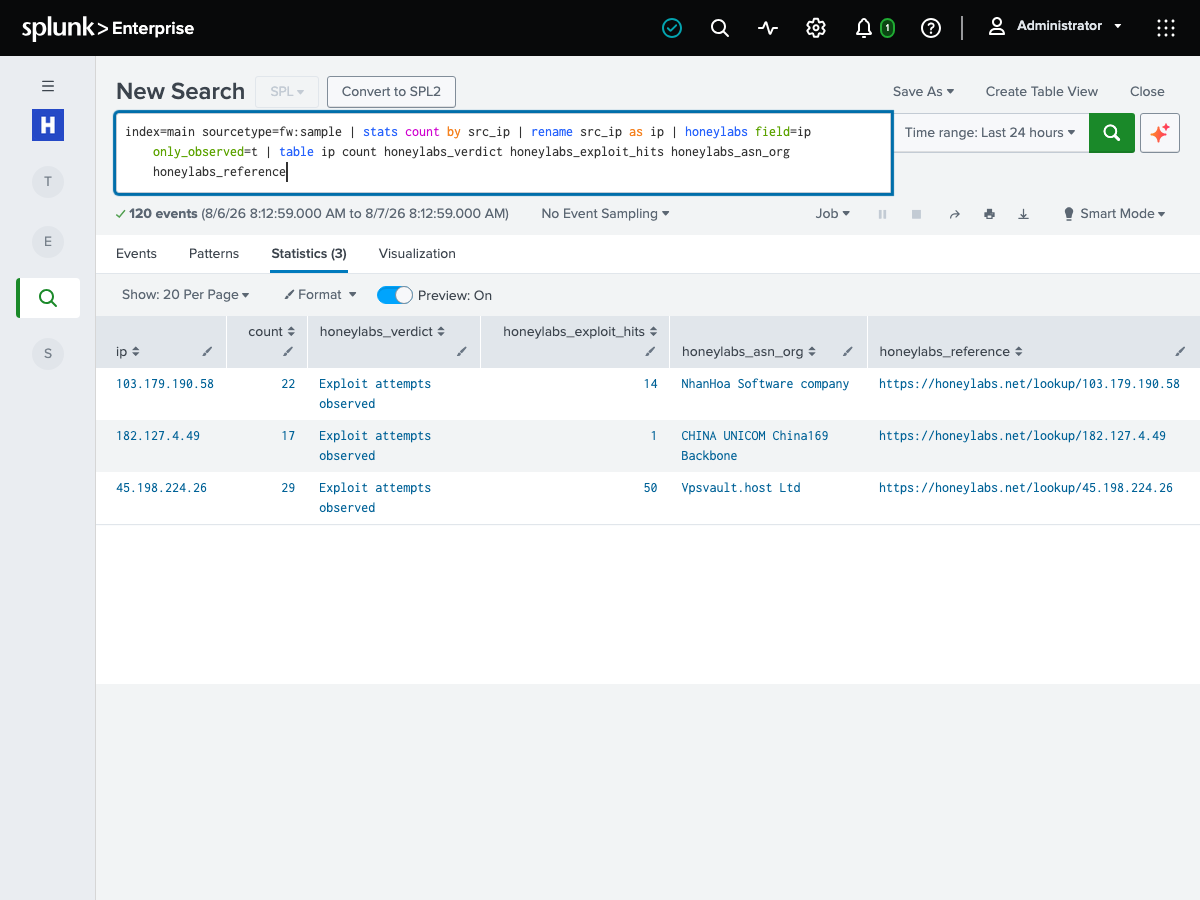
Task: Edit the count column pencil icon
Action: tap(288, 352)
